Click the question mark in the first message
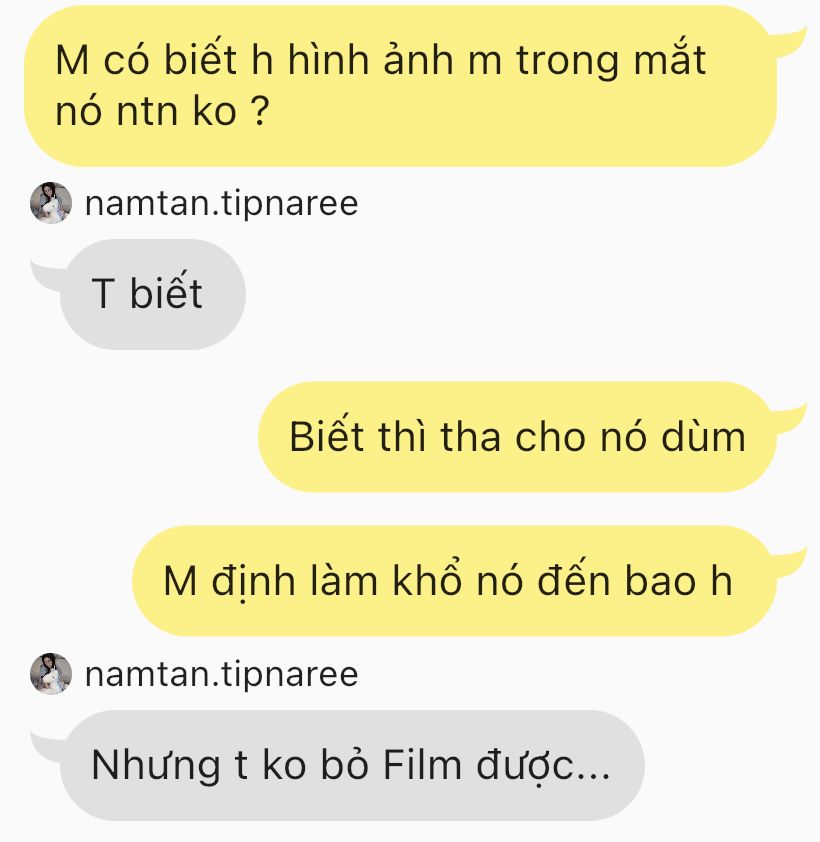This screenshot has width=820, height=842. tap(259, 111)
